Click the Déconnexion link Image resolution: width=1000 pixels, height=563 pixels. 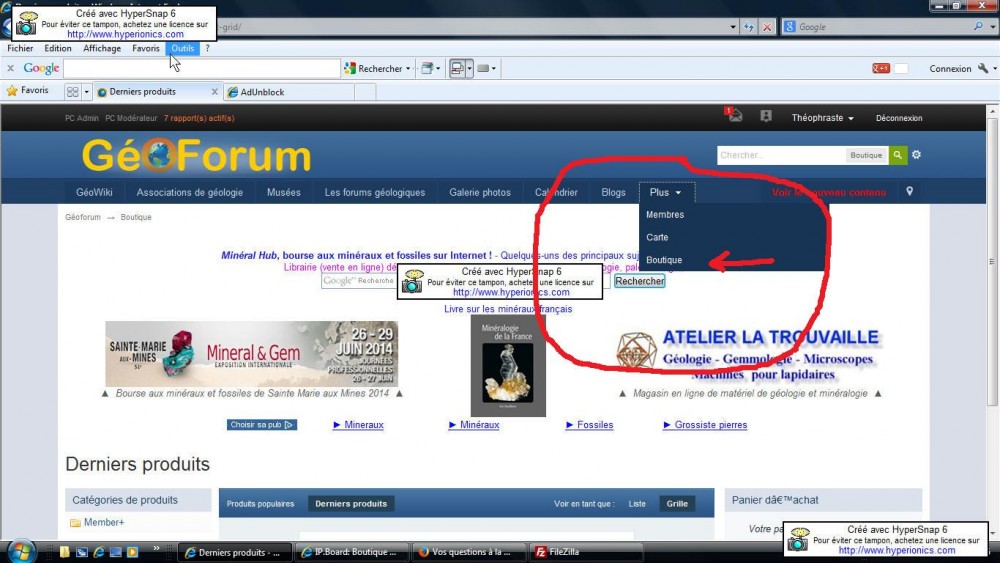pos(898,118)
